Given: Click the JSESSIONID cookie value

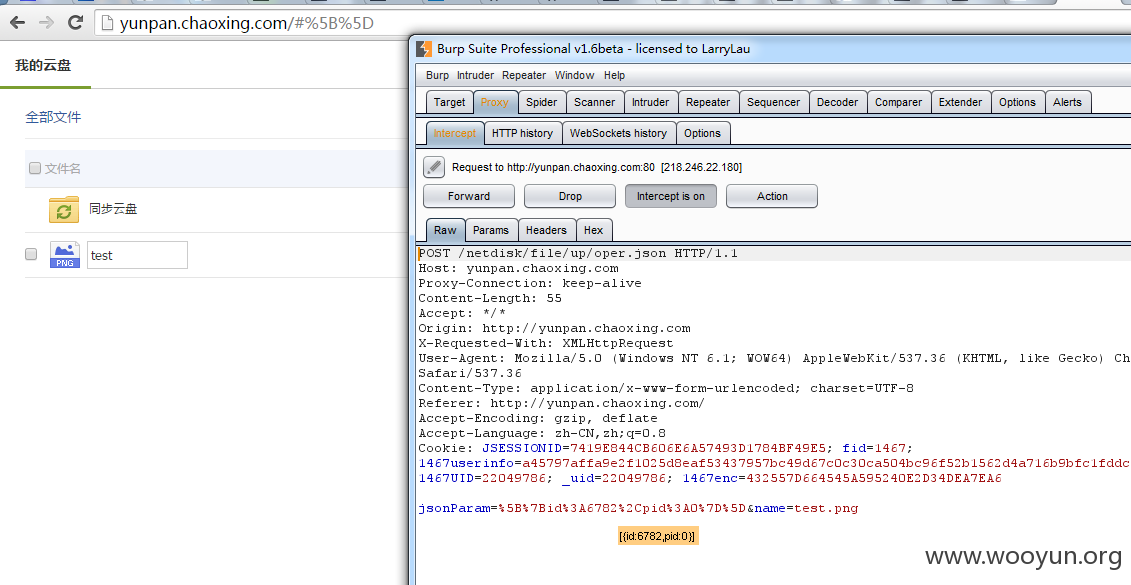Looking at the screenshot, I should [x=699, y=448].
